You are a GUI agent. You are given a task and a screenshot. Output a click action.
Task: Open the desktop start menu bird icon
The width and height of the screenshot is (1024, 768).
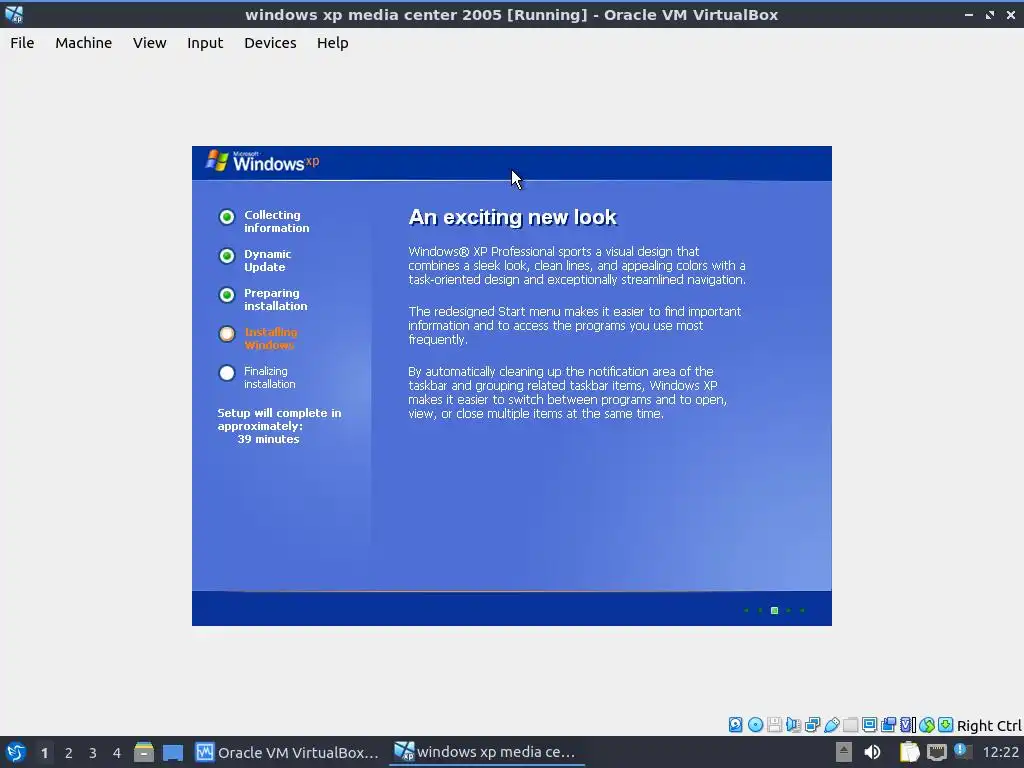point(16,752)
